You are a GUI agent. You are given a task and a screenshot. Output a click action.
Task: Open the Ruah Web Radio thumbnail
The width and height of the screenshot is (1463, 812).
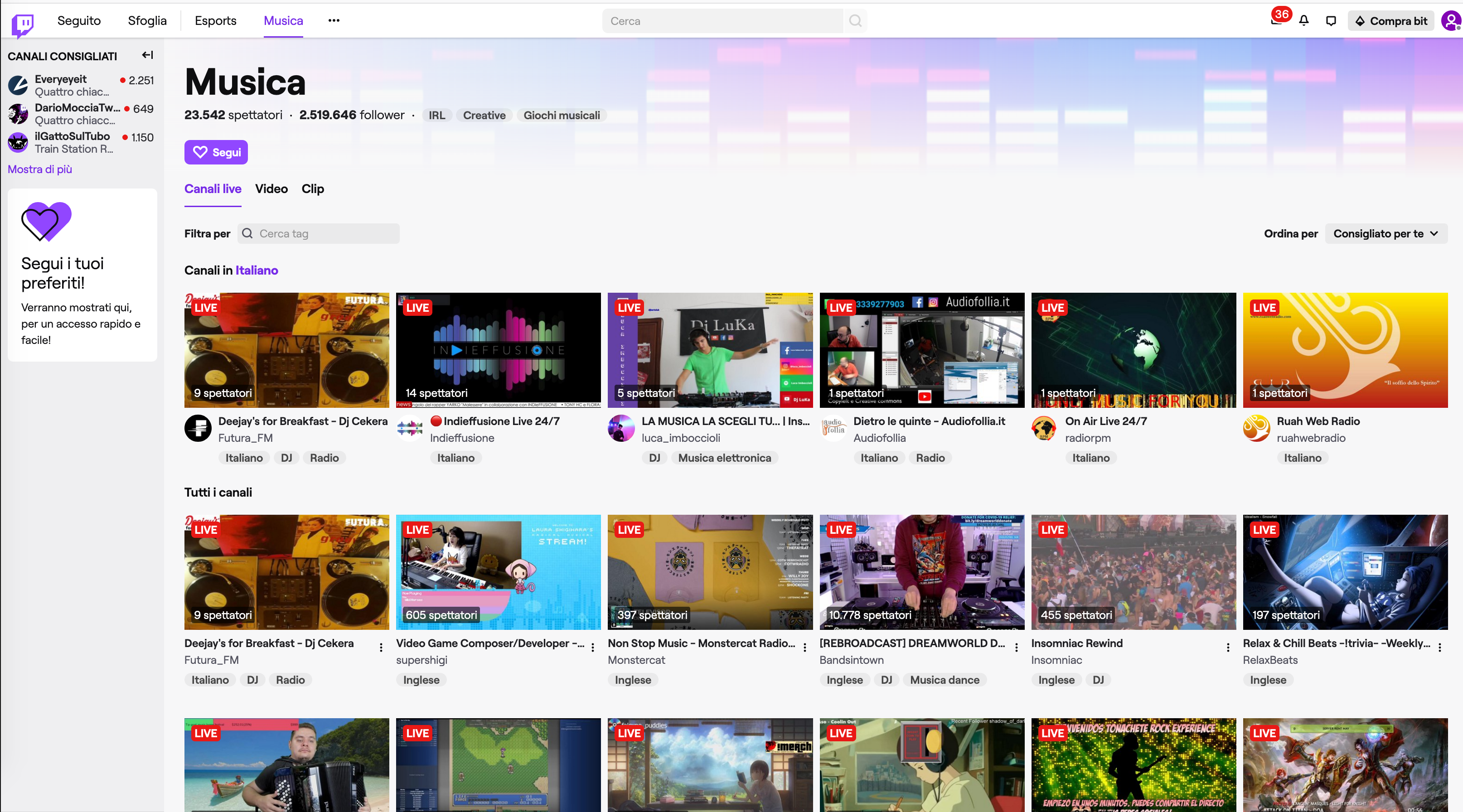pyautogui.click(x=1346, y=350)
